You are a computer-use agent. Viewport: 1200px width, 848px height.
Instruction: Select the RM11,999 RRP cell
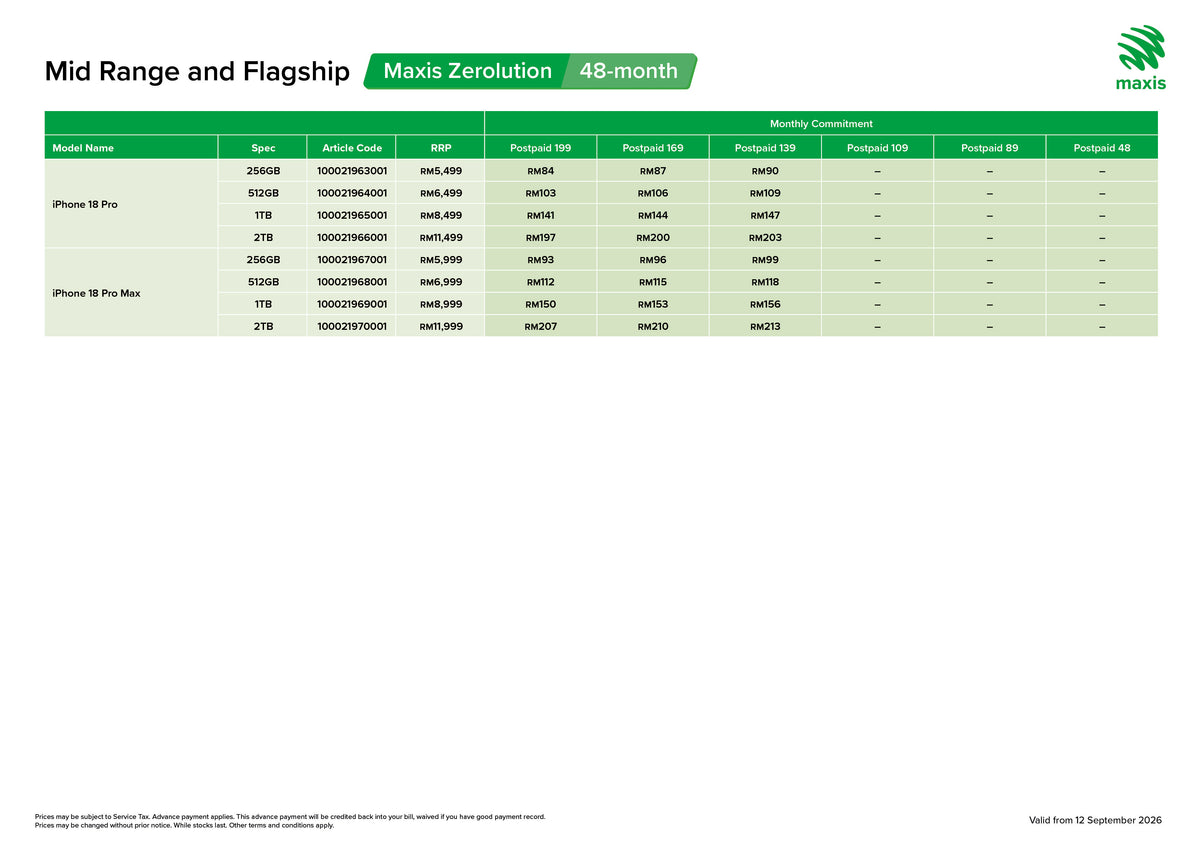[441, 326]
